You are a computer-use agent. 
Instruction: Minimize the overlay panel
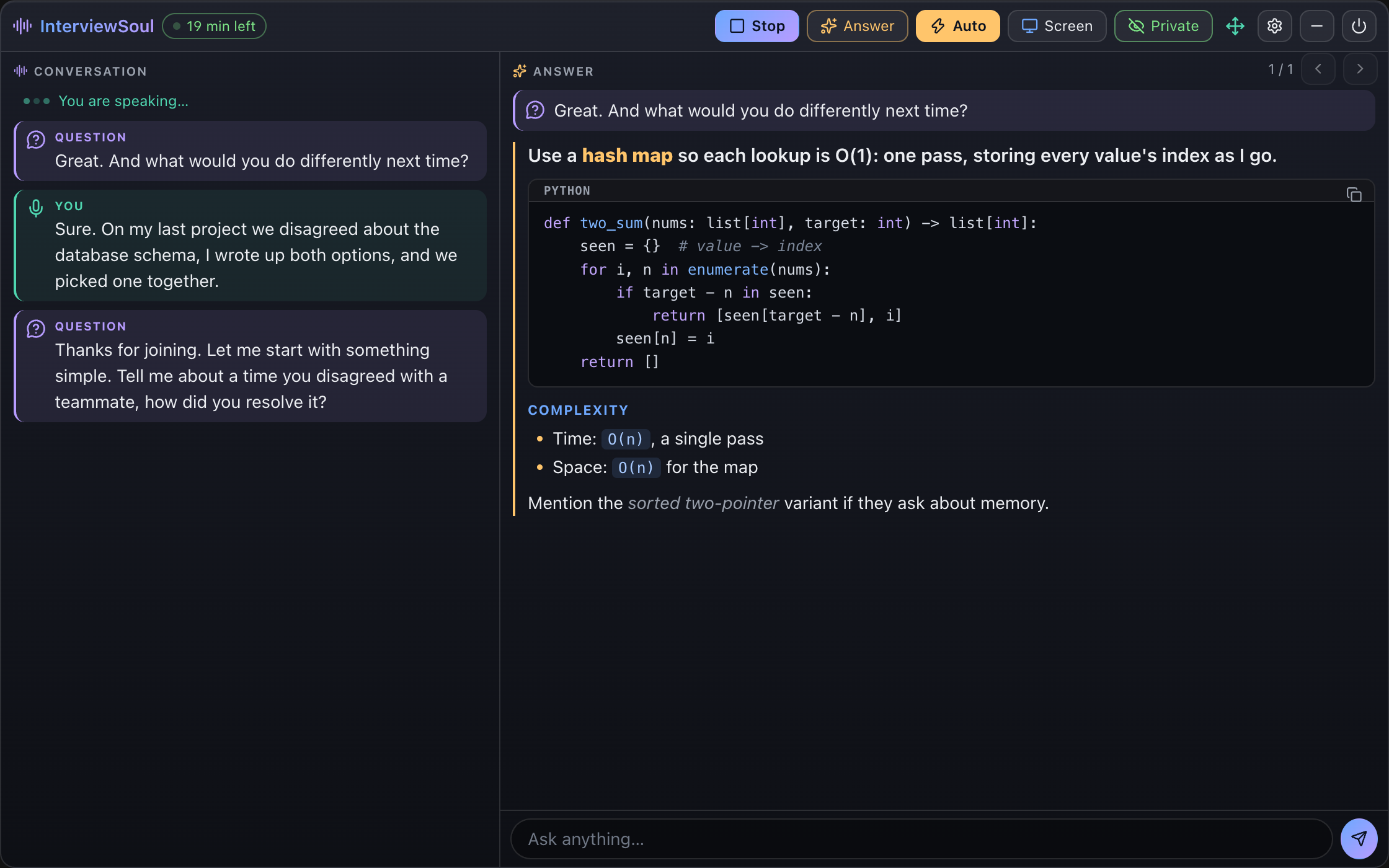point(1316,26)
